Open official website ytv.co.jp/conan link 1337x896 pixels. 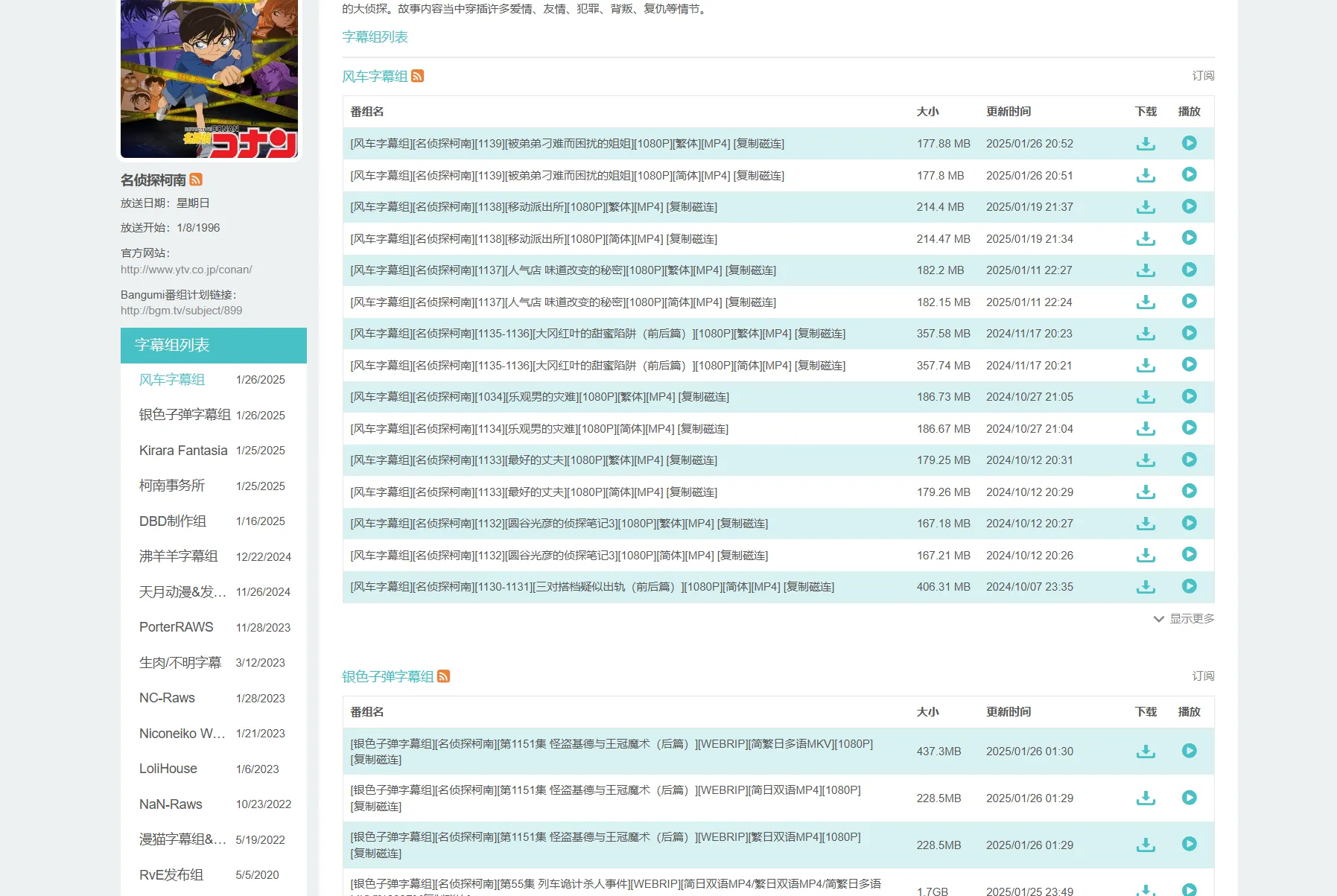[186, 270]
